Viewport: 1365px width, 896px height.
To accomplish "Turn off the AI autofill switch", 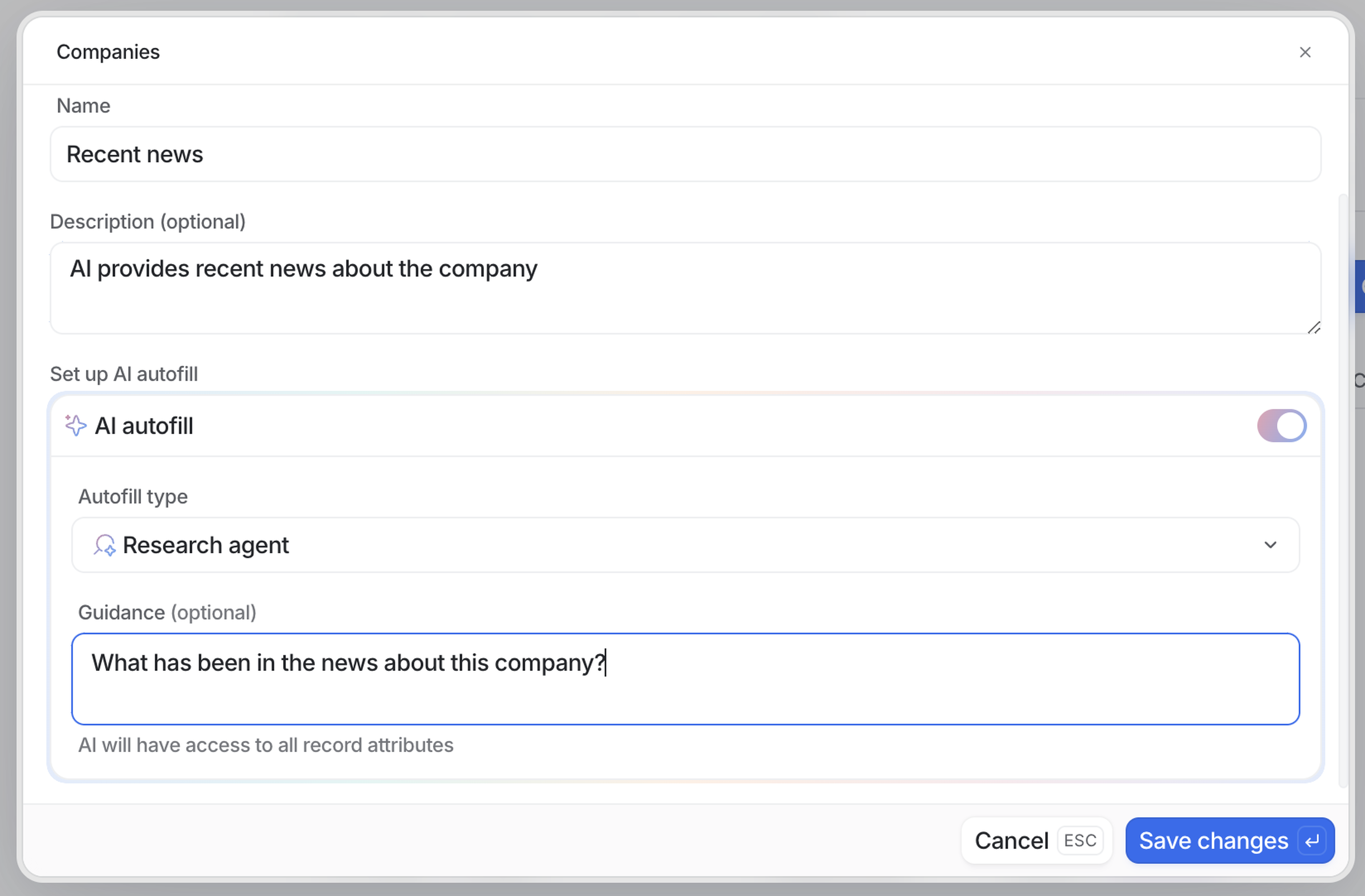I will pos(1281,426).
